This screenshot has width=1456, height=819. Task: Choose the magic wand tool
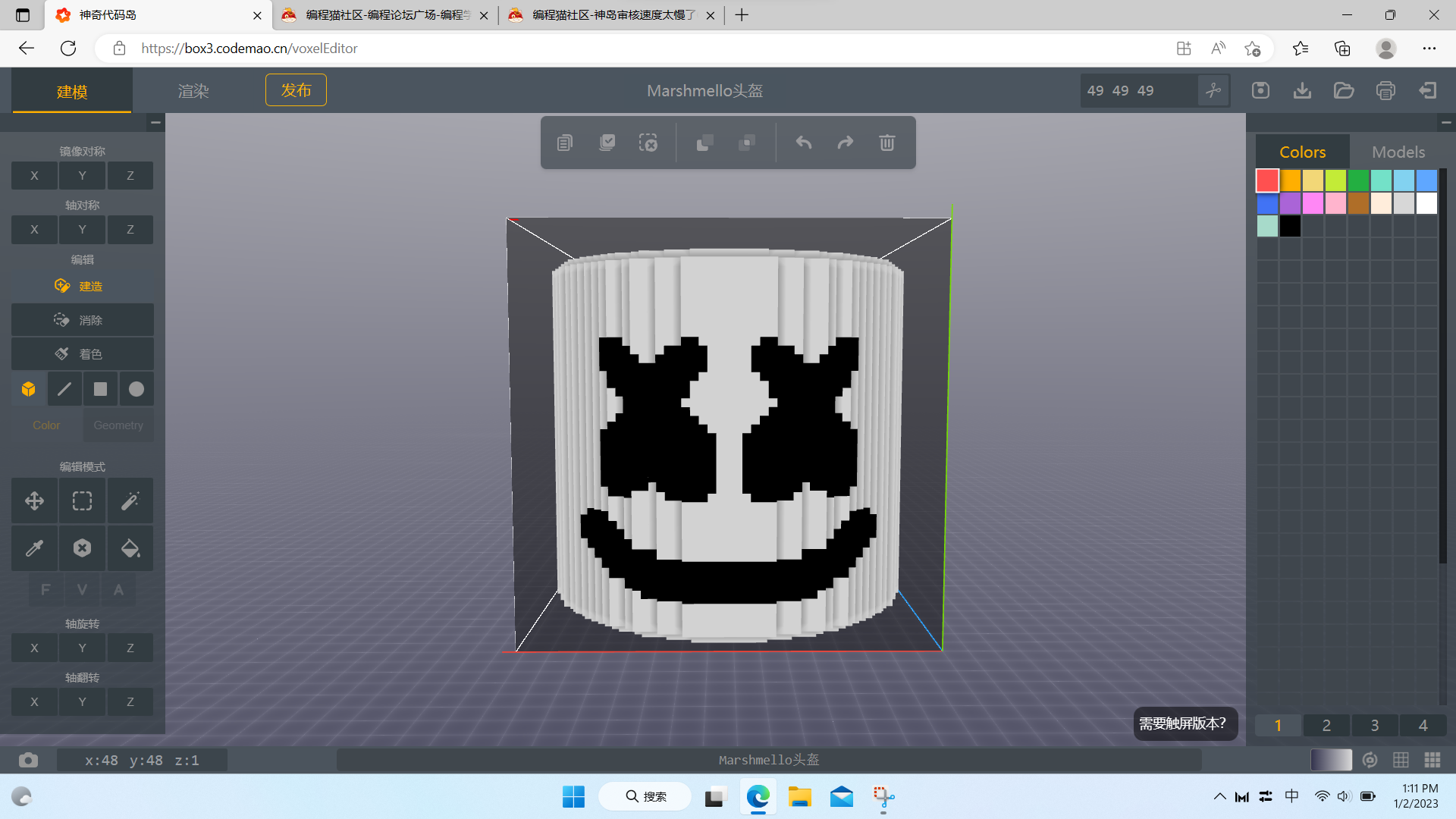coord(130,500)
